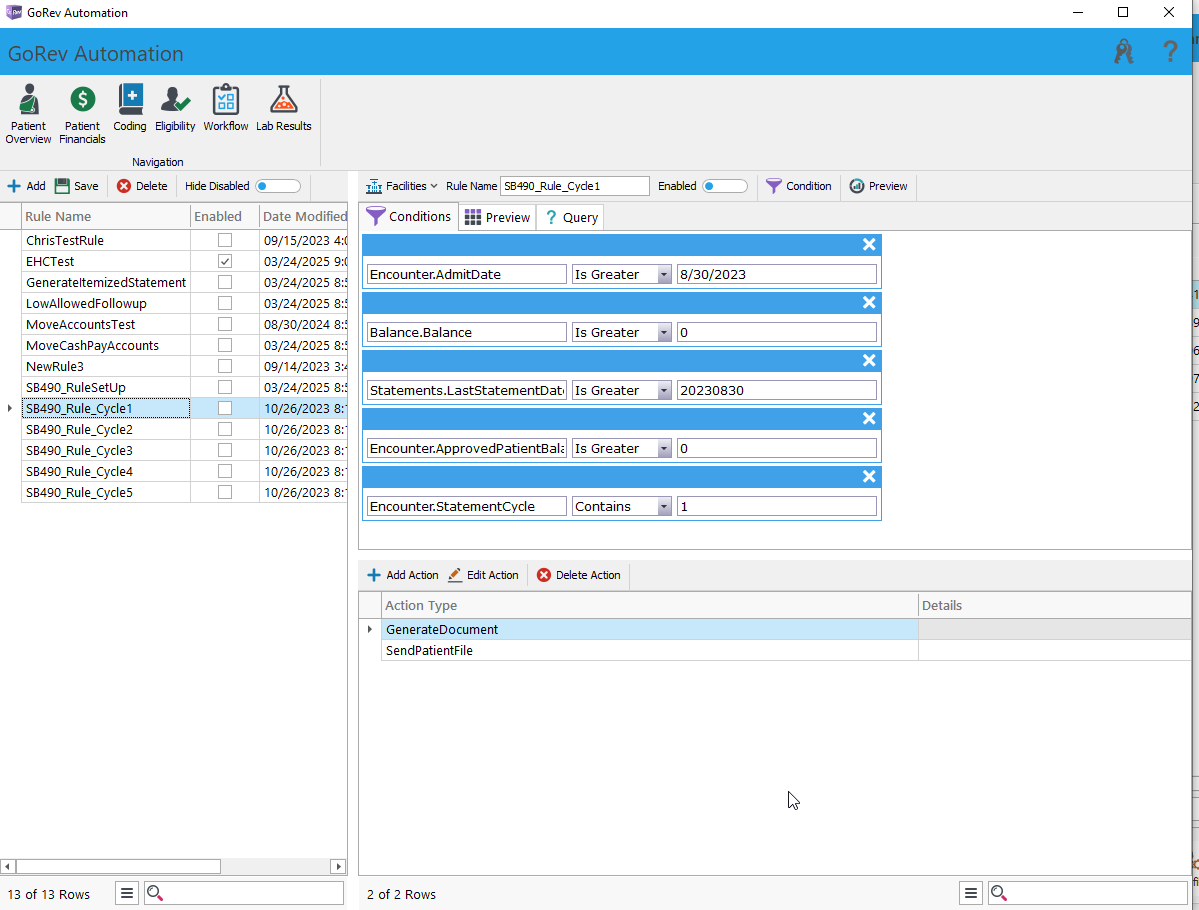Edit the Rule Name text field
Screen dimensions: 1199x910
pos(574,186)
